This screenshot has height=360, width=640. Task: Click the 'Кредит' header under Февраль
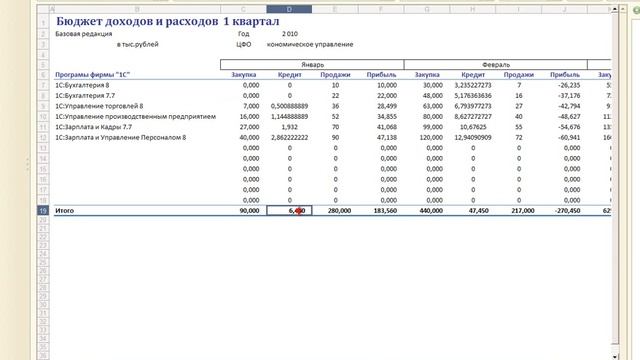click(x=473, y=75)
